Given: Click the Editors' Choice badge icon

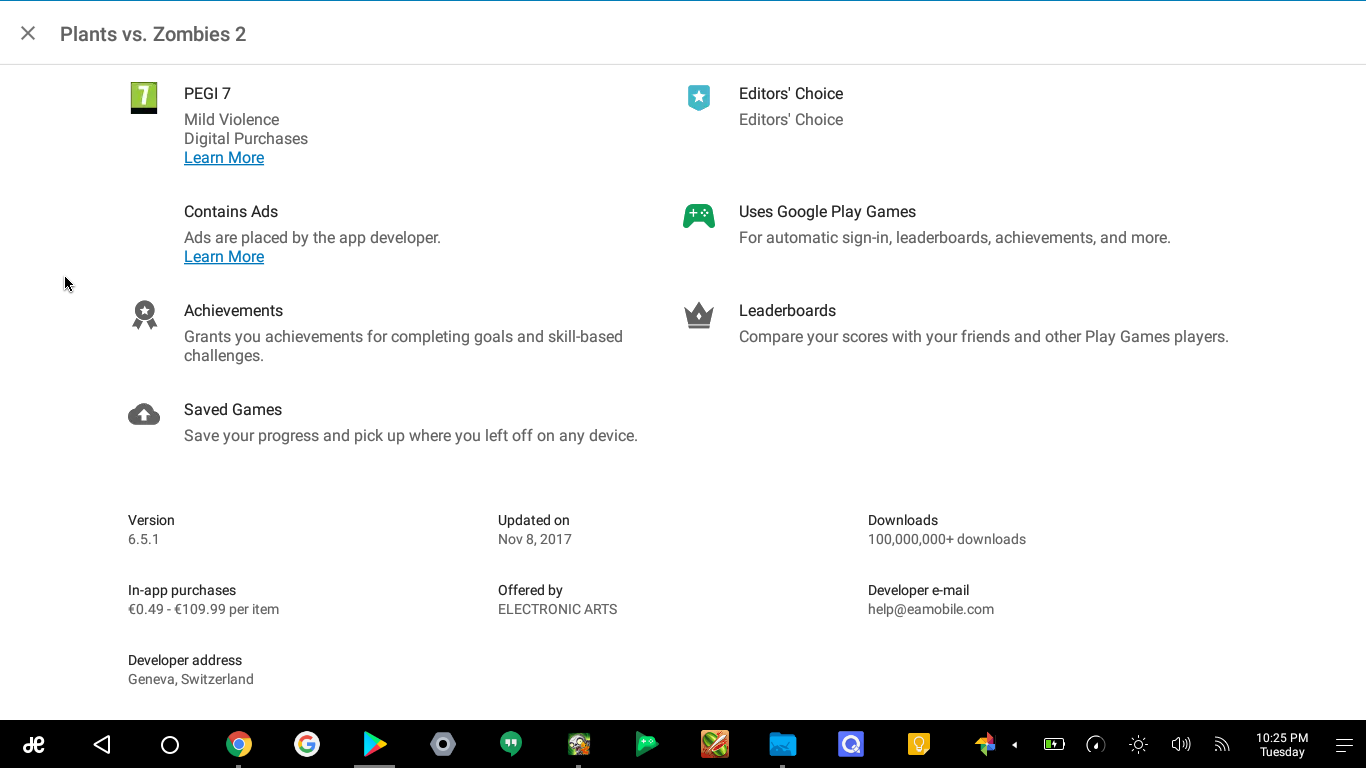Looking at the screenshot, I should 699,97.
